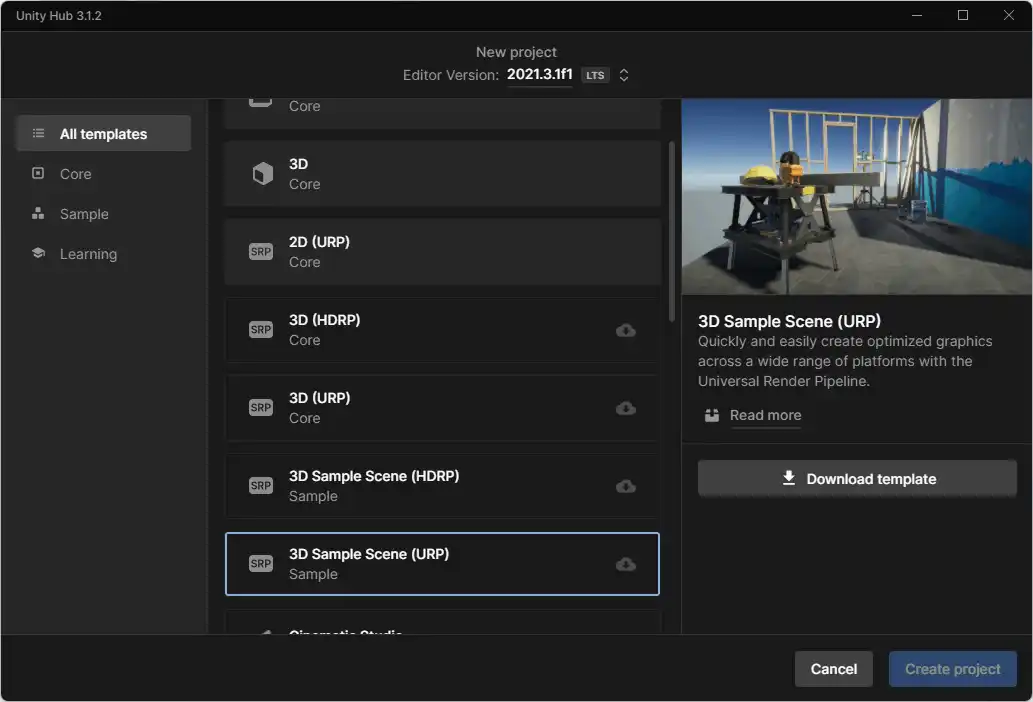Click download cloud icon for 3D (HDRP)
Viewport: 1033px width, 702px height.
(x=626, y=331)
